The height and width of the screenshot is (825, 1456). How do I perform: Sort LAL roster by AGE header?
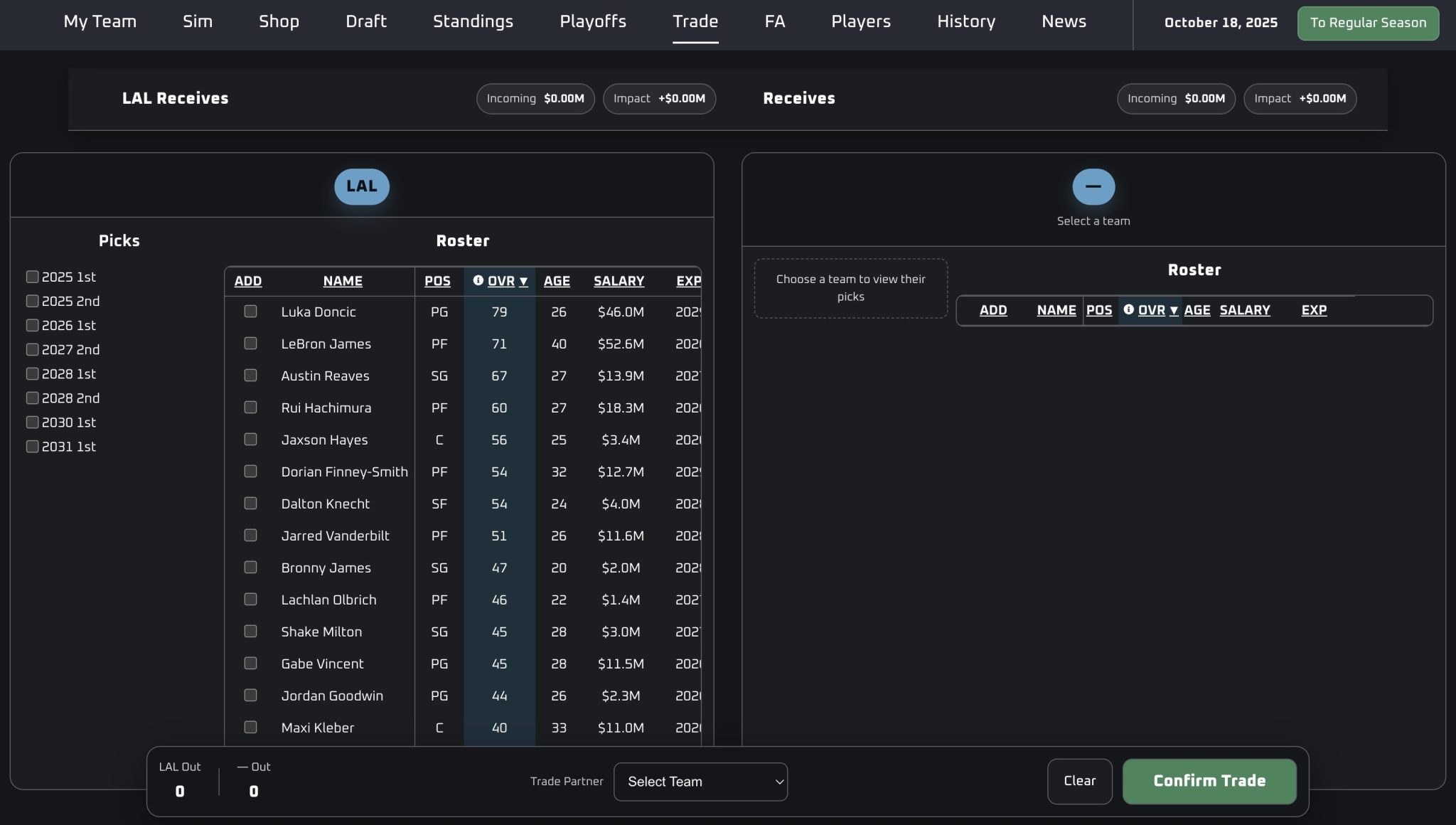coord(557,281)
